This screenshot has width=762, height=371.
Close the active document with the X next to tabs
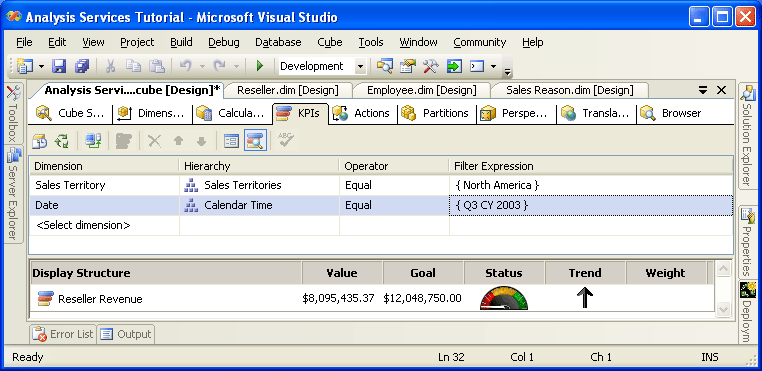point(722,90)
